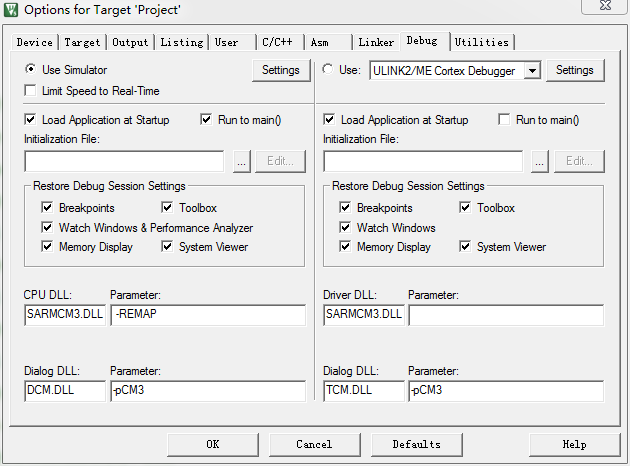Toggle debugger System Viewer checkbox
This screenshot has width=630, height=466.
click(x=465, y=246)
